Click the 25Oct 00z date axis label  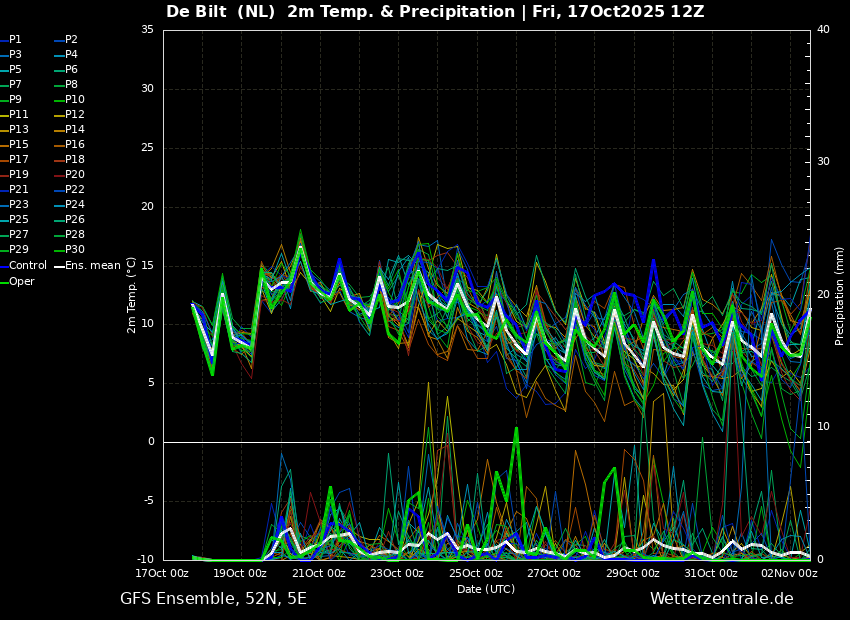pos(477,573)
